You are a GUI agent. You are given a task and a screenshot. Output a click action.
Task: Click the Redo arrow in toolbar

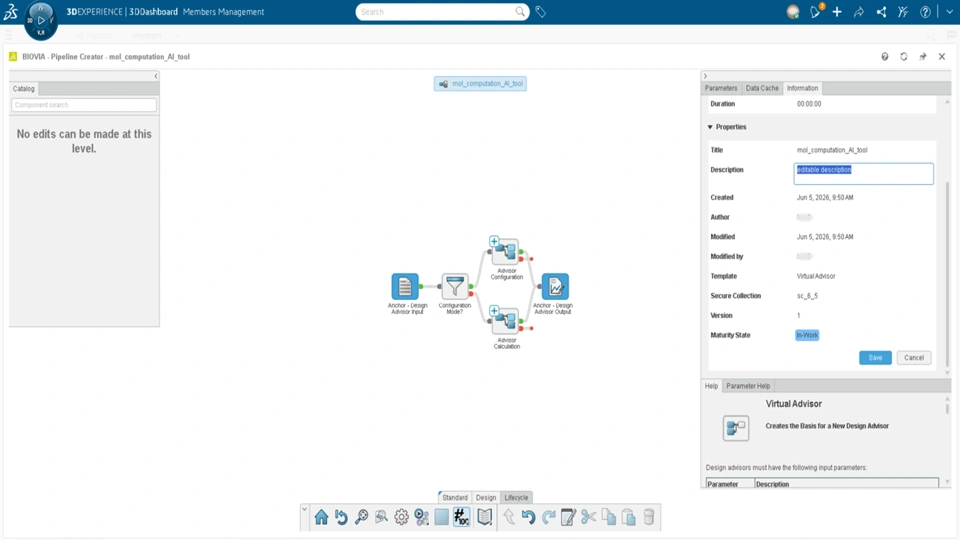549,517
